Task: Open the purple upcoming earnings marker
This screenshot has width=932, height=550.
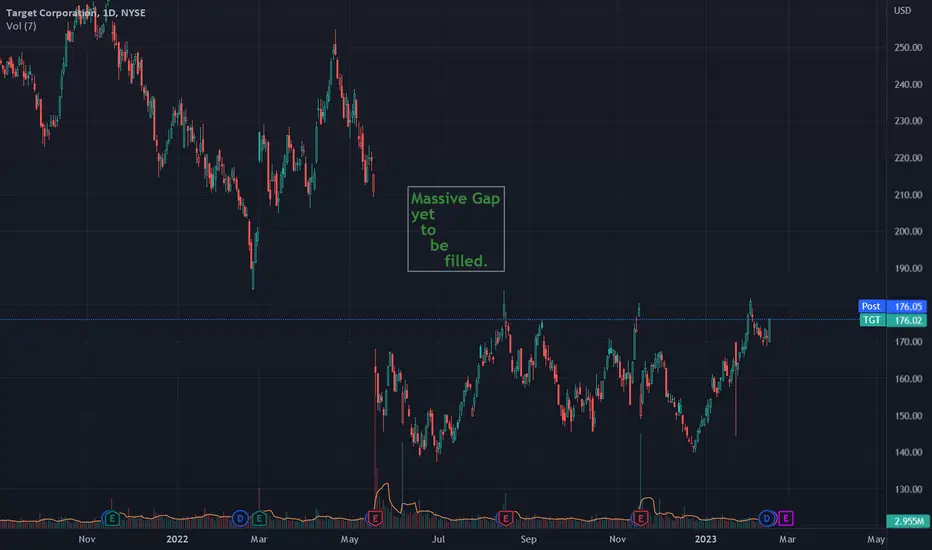Action: (786, 518)
